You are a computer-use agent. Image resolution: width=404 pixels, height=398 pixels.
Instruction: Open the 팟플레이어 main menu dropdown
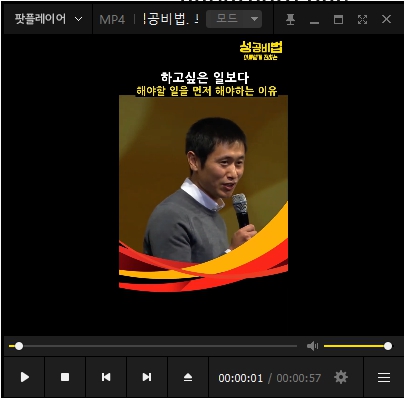click(x=48, y=19)
